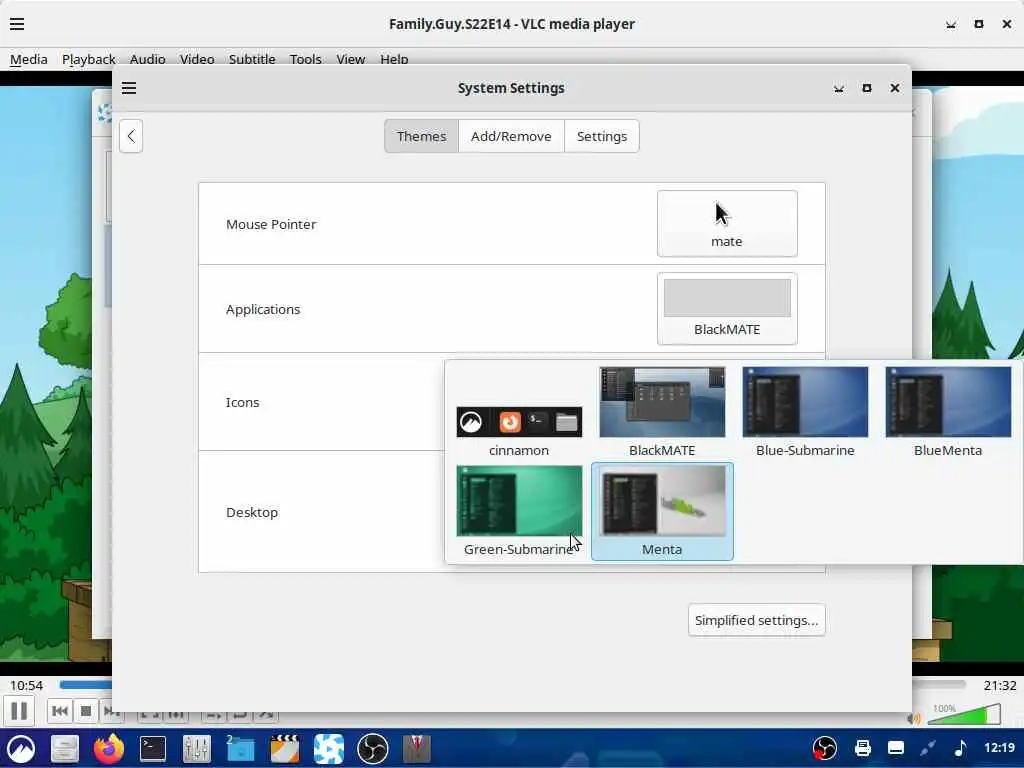Switch to the Settings tab
Image resolution: width=1024 pixels, height=768 pixels.
601,136
